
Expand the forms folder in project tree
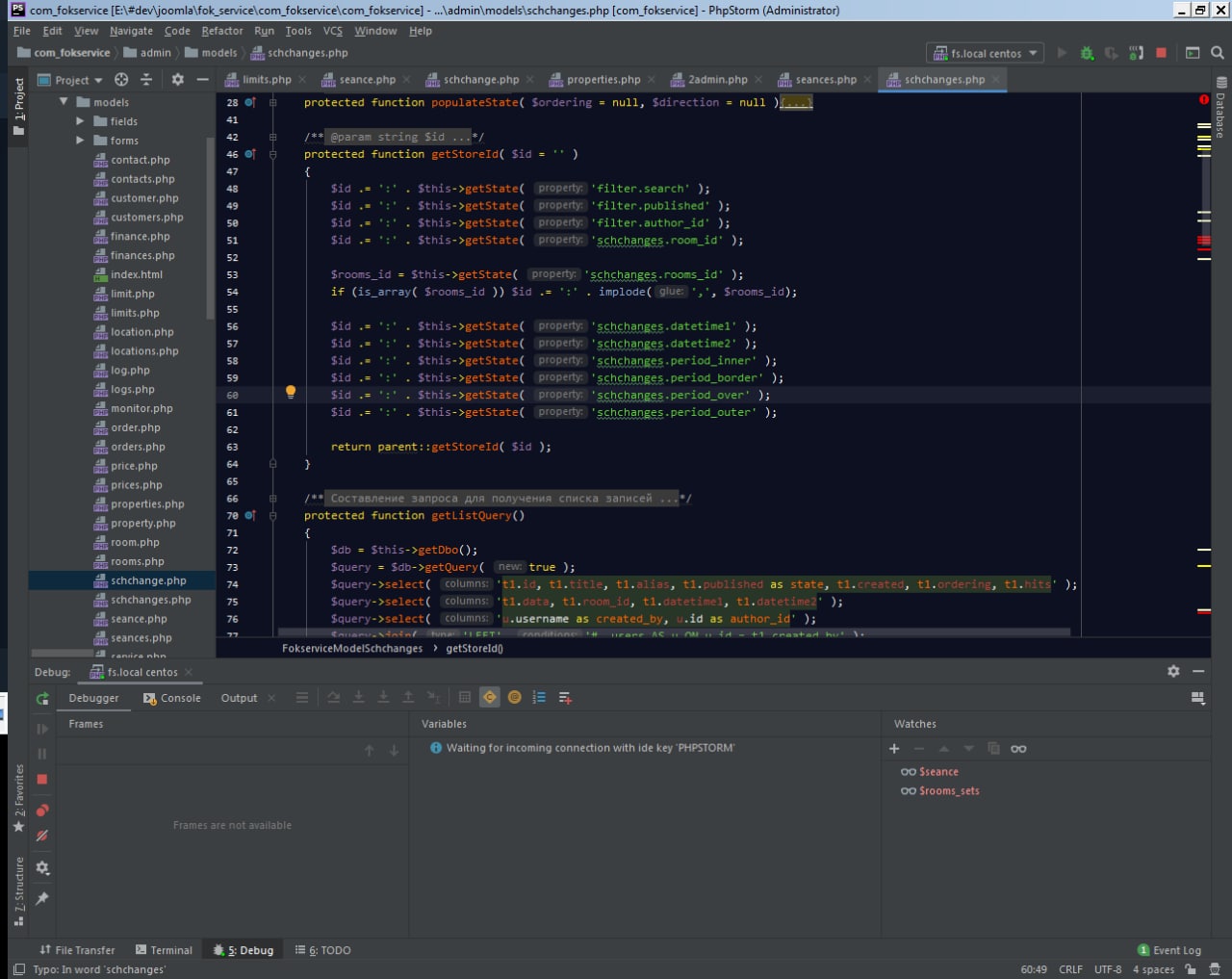(81, 141)
